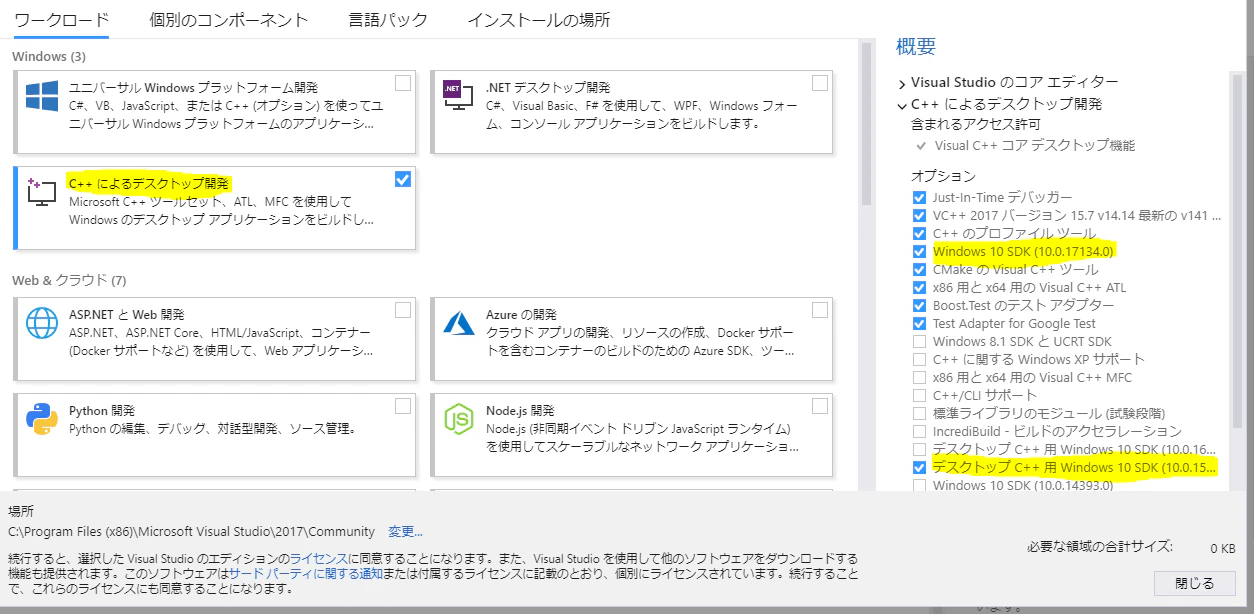Uncheck the C++ によるデスクトップ開発 workload checkbox

(402, 179)
